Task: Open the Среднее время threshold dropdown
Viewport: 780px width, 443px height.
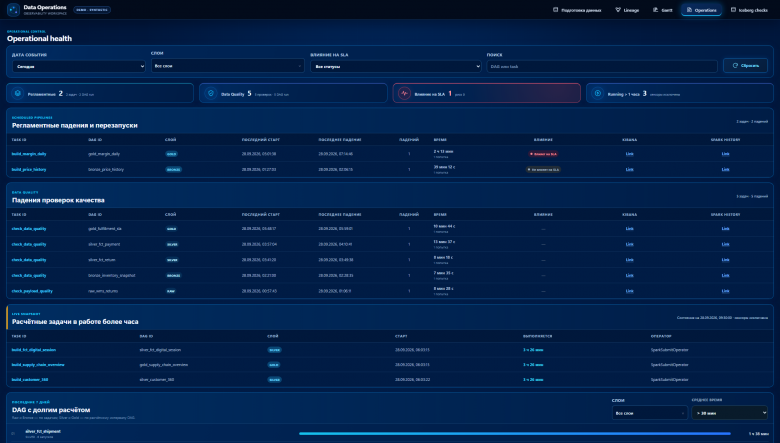Action: (729, 413)
